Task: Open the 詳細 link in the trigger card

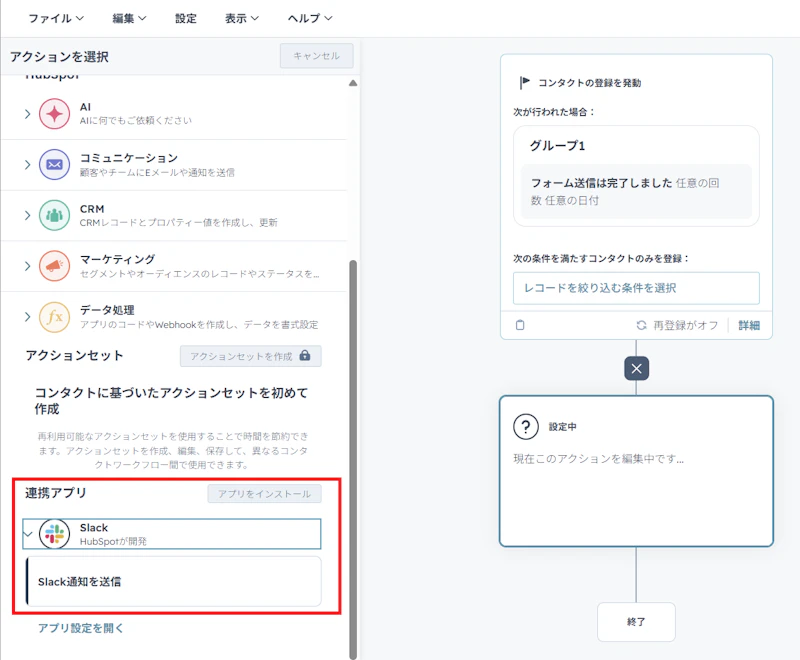Action: point(749,325)
